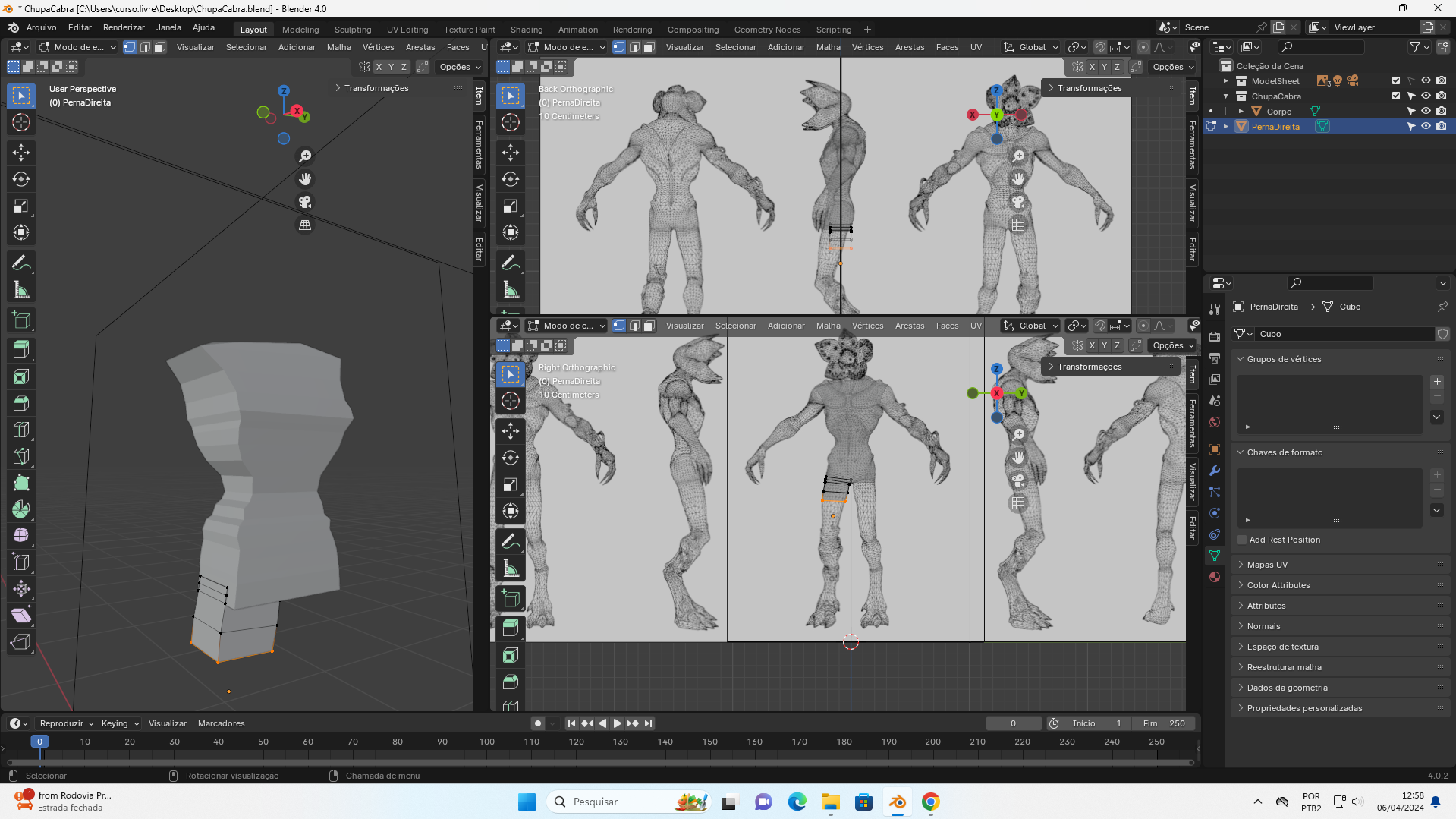Click frame 100 on the timeline ruler
1456x819 pixels.
pyautogui.click(x=486, y=742)
